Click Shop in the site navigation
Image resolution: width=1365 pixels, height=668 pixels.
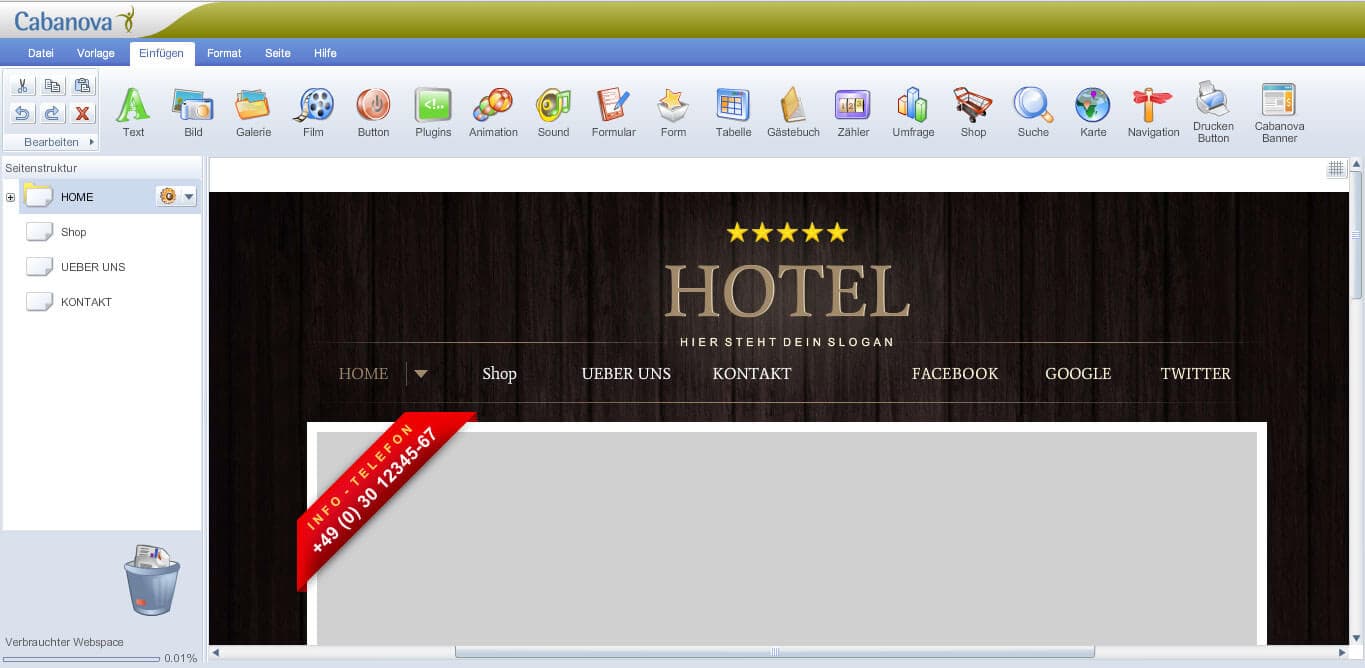499,374
